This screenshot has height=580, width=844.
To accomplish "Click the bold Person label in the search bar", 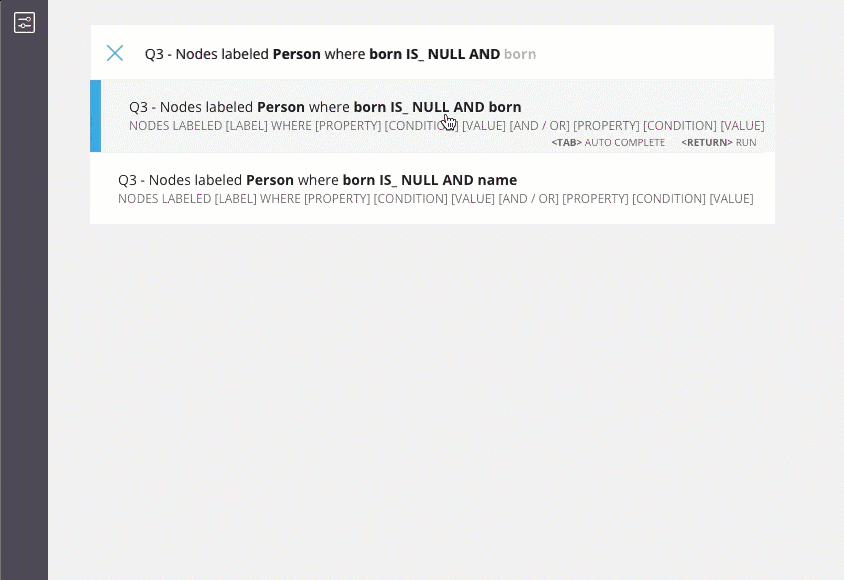I will pos(297,54).
